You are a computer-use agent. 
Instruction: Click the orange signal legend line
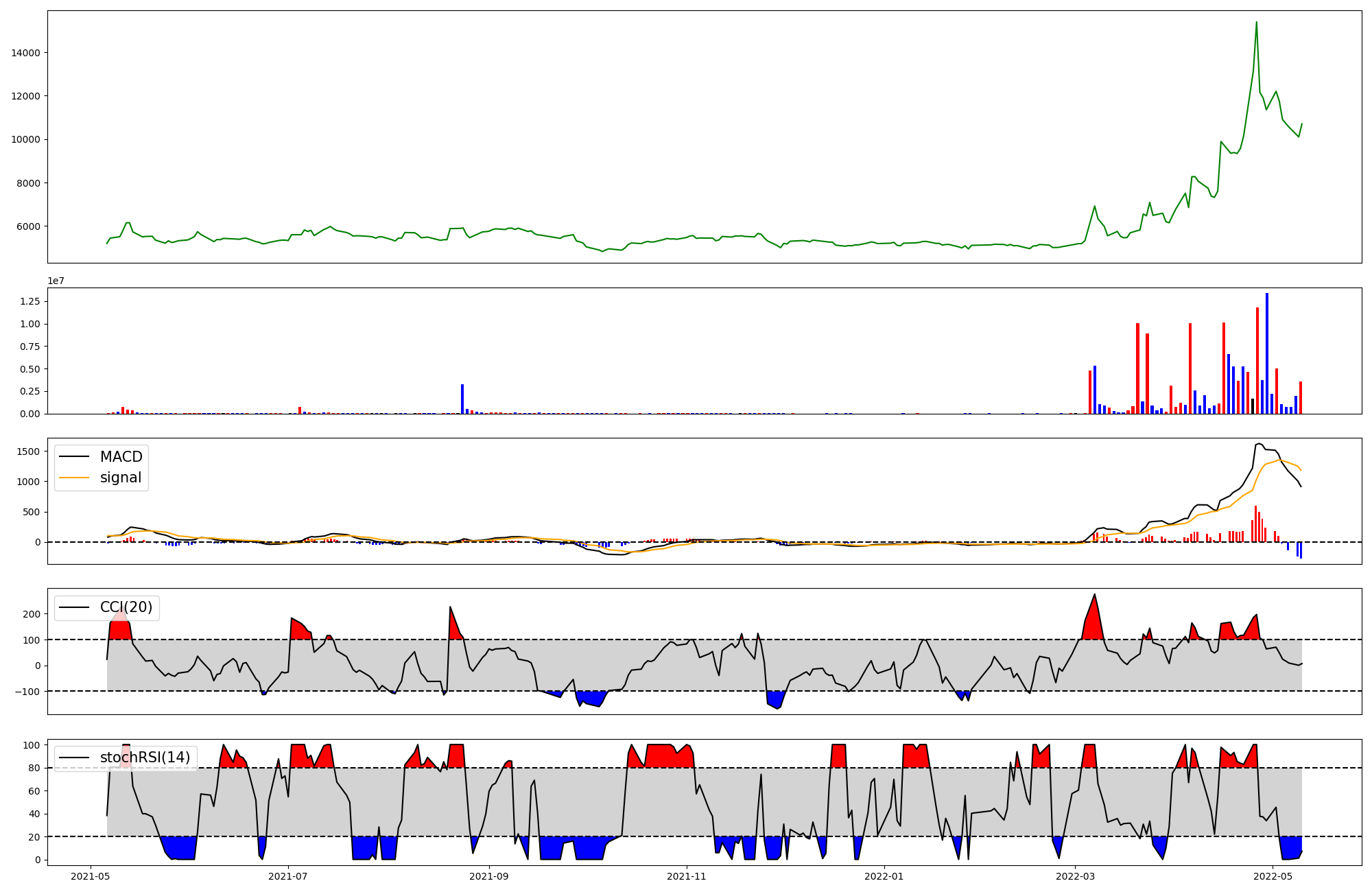74,478
